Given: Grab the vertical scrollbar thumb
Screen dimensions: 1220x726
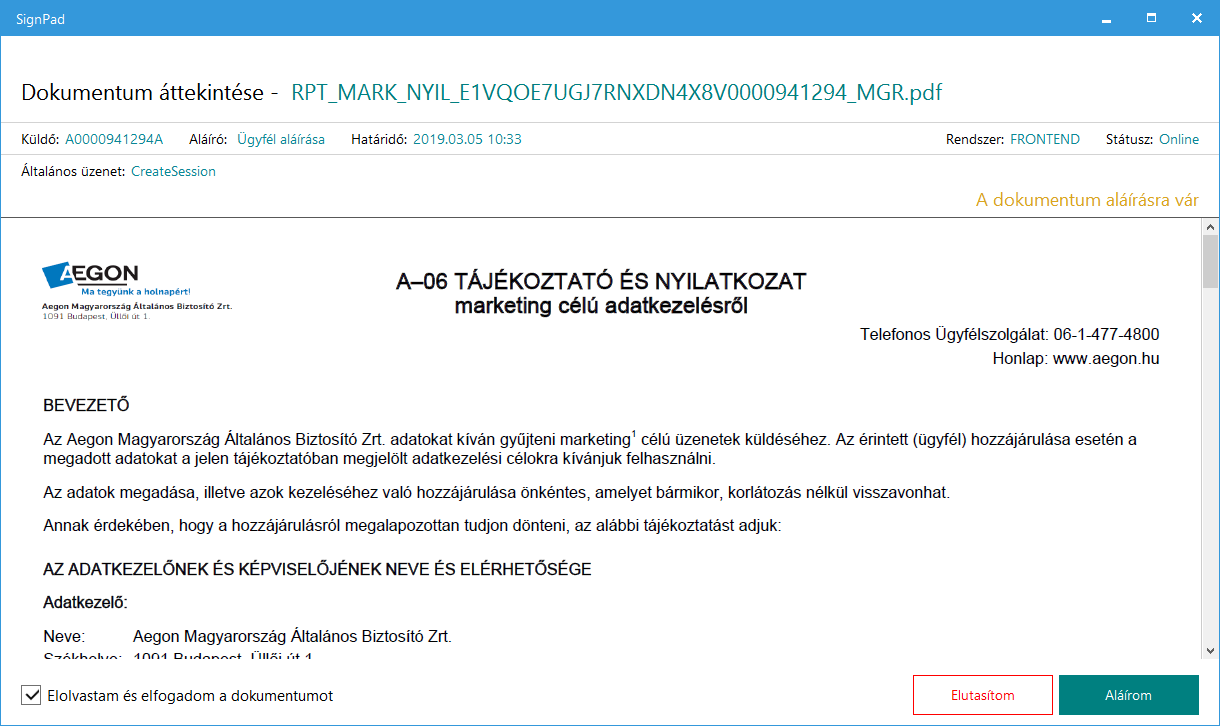Looking at the screenshot, I should pyautogui.click(x=1209, y=262).
